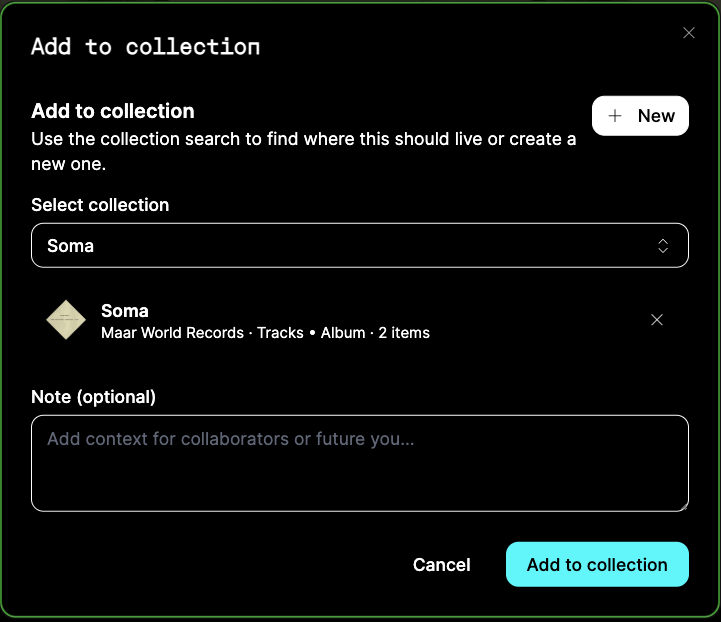This screenshot has height=622, width=721.
Task: Open the Select collection dropdown showing Soma
Action: (360, 245)
